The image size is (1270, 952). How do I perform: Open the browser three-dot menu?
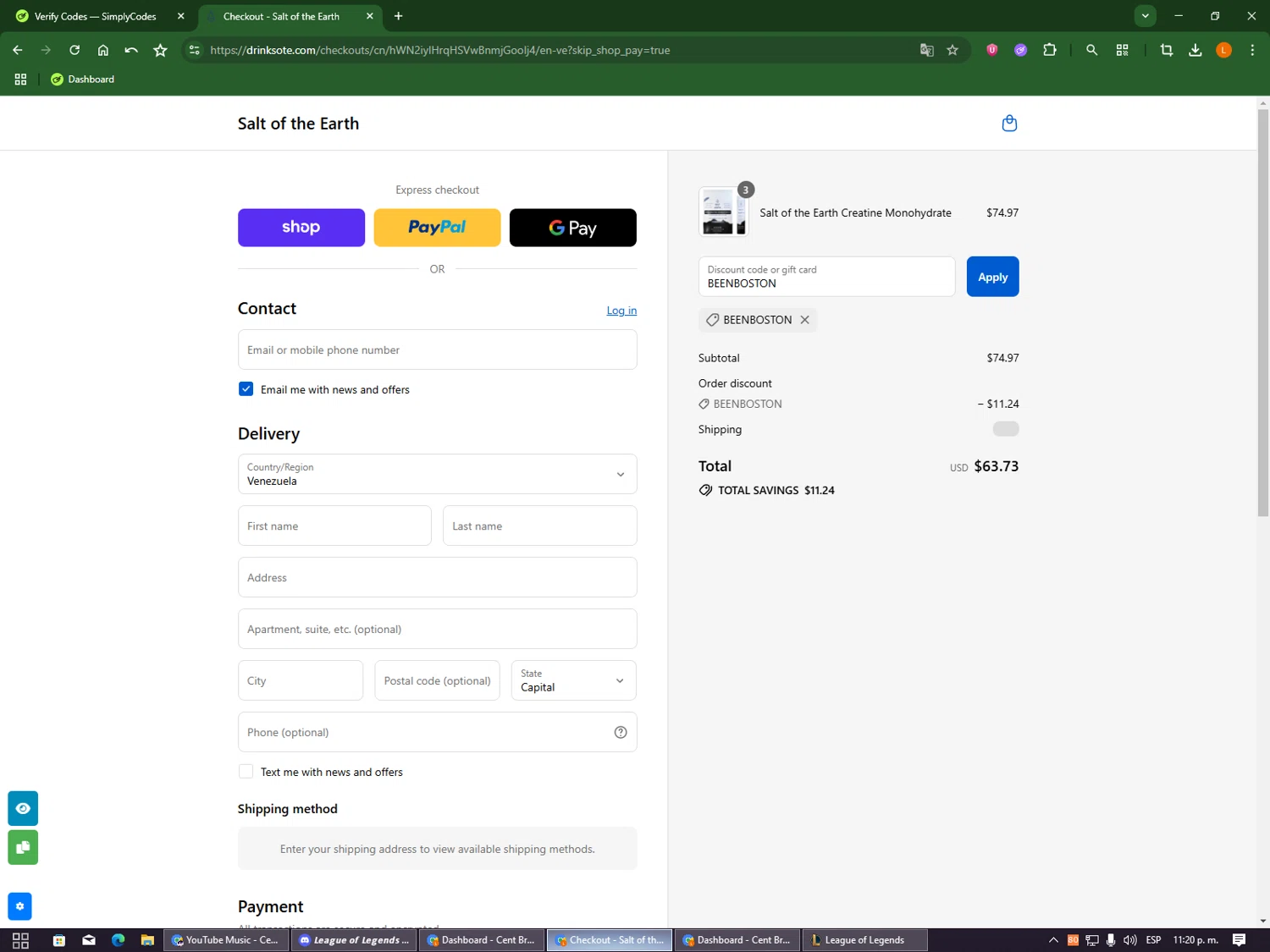coord(1253,50)
